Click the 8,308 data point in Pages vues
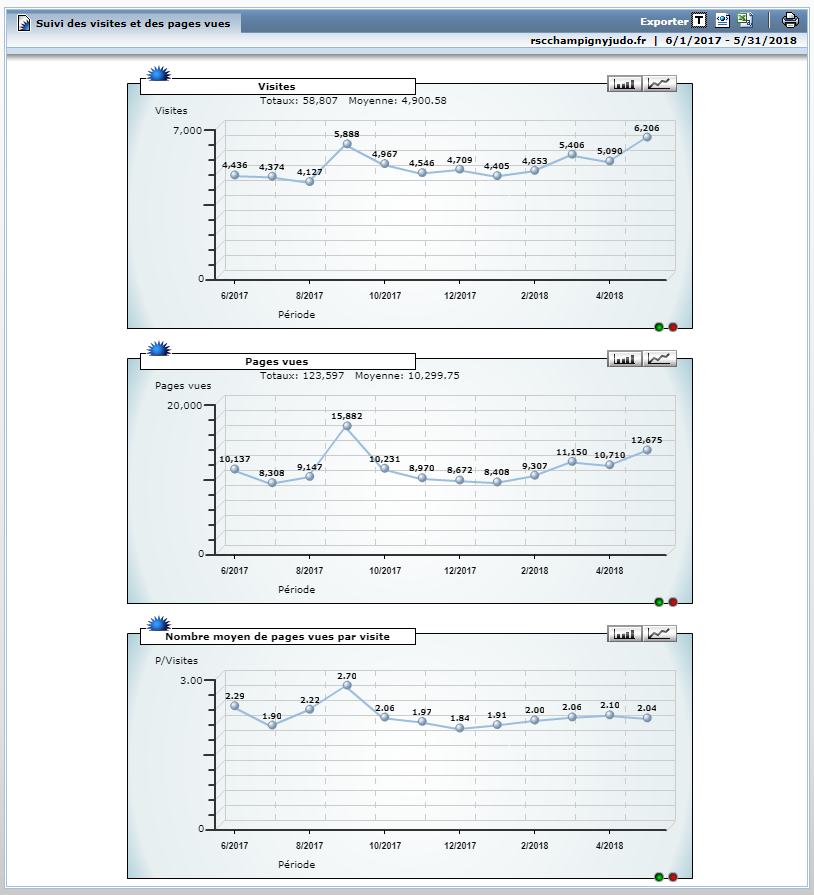Screen dimensions: 814x895 (x=272, y=483)
